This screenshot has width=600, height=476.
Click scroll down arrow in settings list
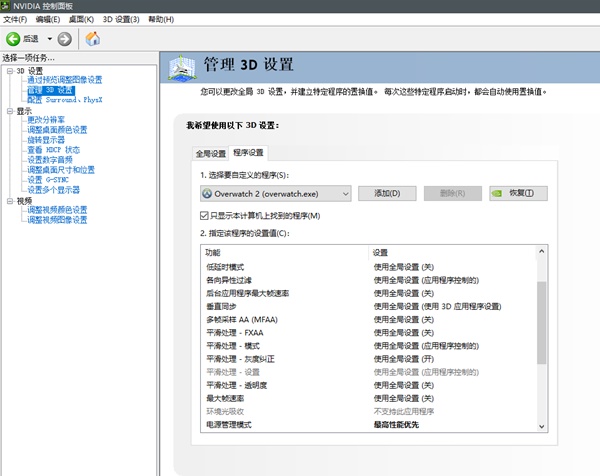coord(541,426)
